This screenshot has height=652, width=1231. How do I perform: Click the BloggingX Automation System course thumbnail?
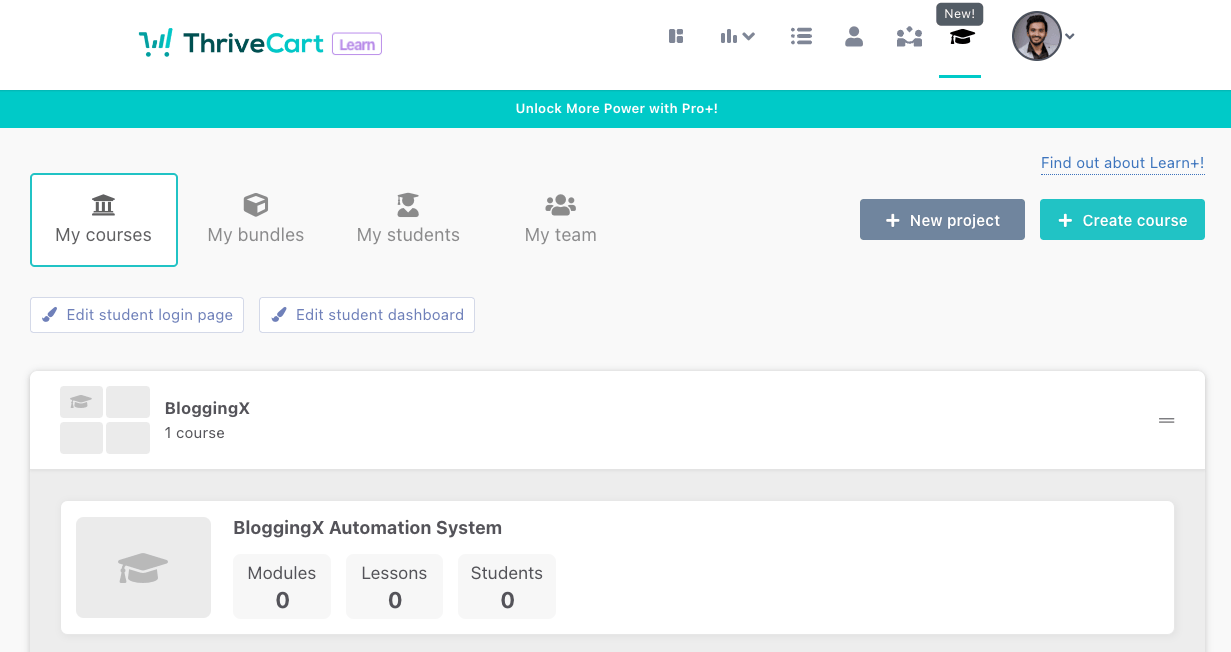click(143, 567)
